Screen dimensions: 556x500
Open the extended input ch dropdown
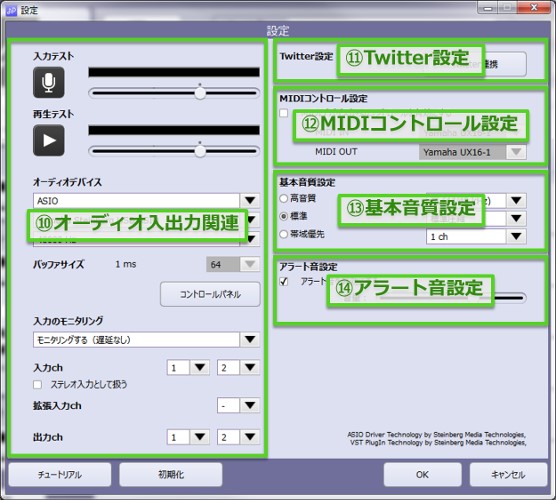click(238, 406)
